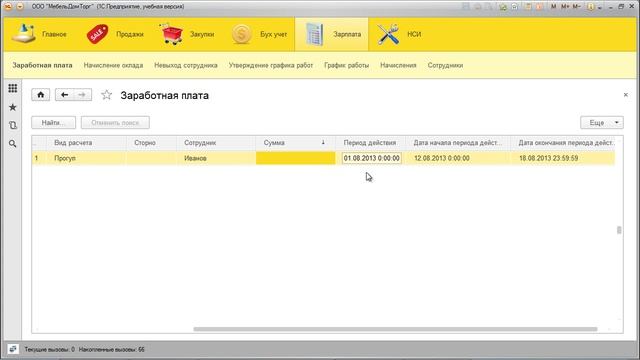
Task: Open Сотрудники tab
Action: click(x=445, y=65)
